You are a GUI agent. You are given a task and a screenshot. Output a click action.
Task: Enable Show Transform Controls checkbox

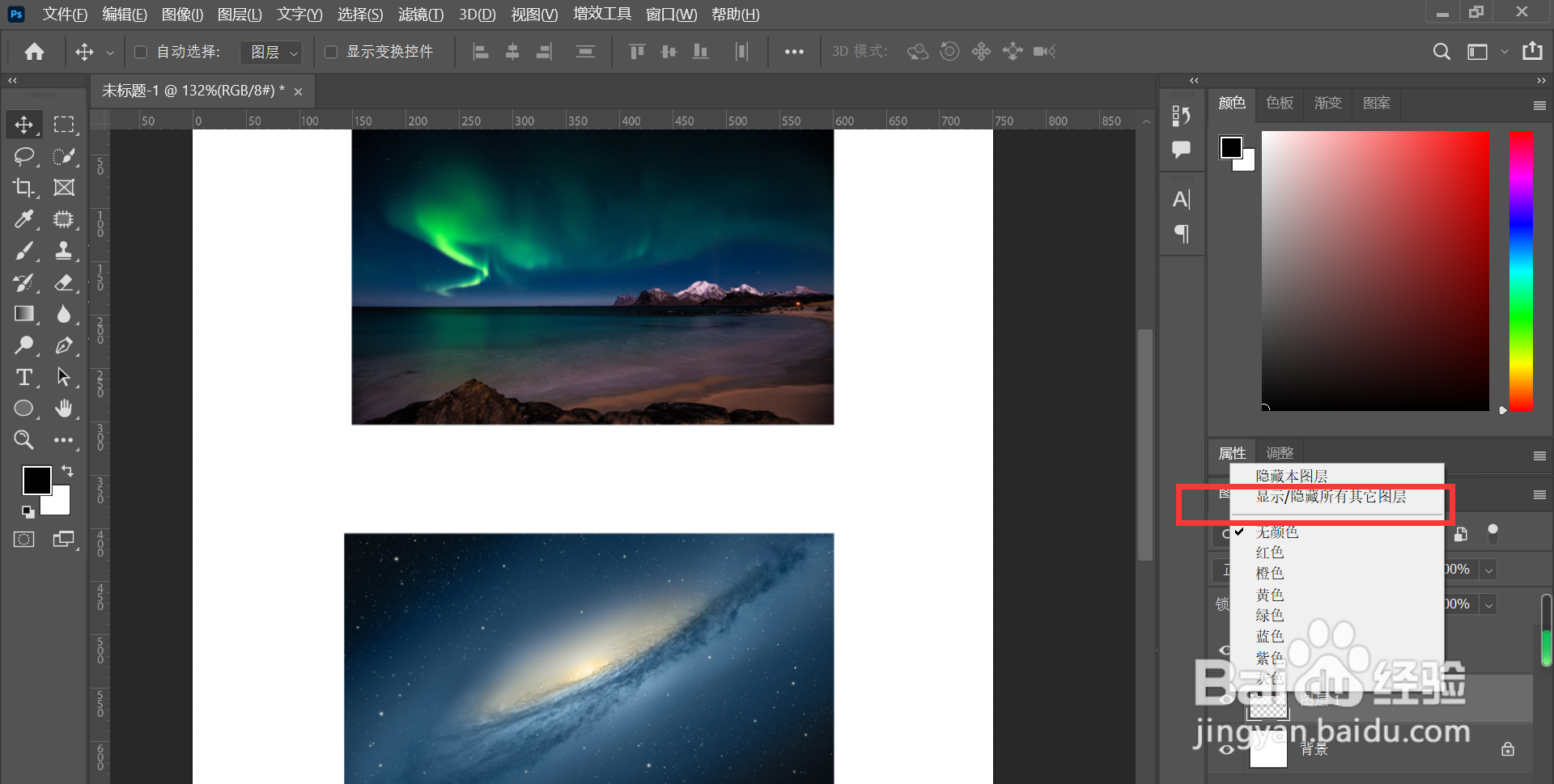click(x=331, y=52)
